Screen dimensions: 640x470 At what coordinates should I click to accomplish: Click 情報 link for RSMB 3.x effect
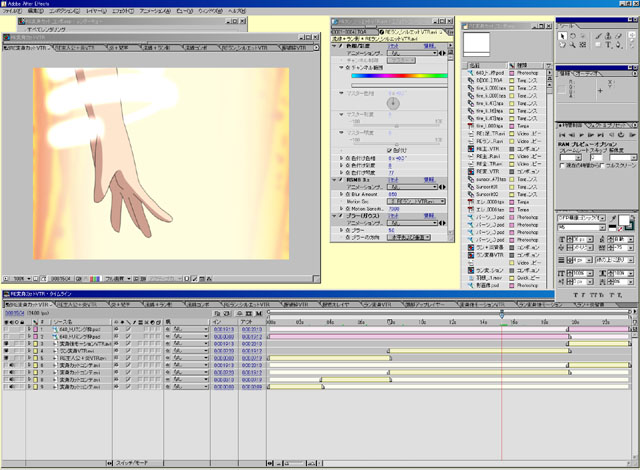(429, 180)
